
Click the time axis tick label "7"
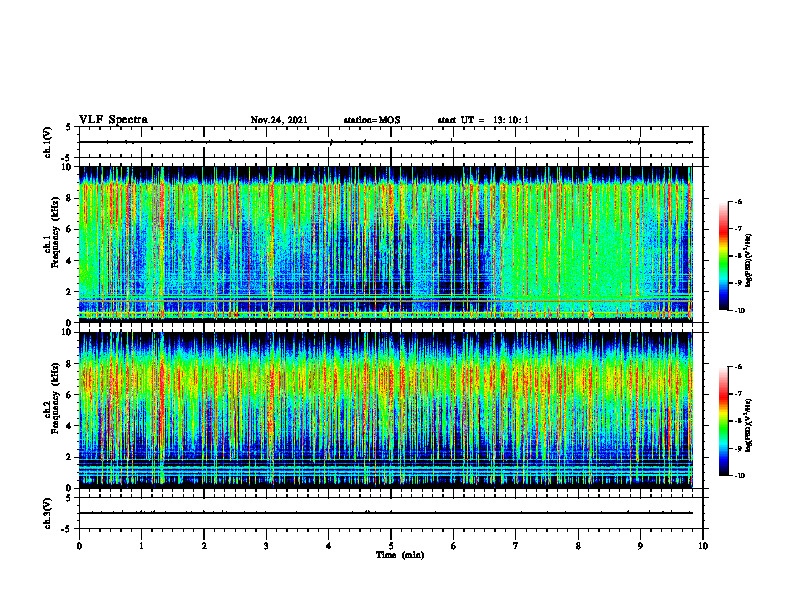pos(516,546)
